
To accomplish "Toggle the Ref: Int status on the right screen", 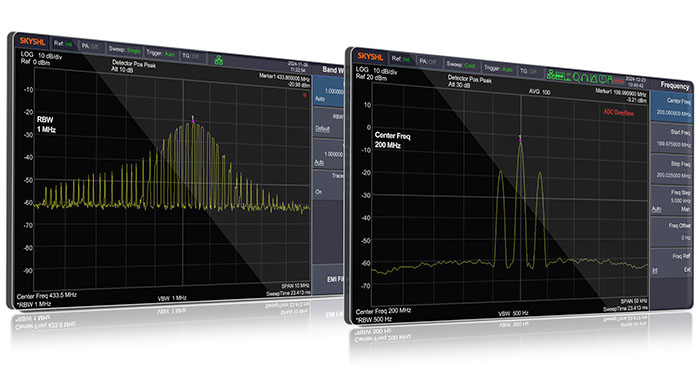I will click(400, 58).
